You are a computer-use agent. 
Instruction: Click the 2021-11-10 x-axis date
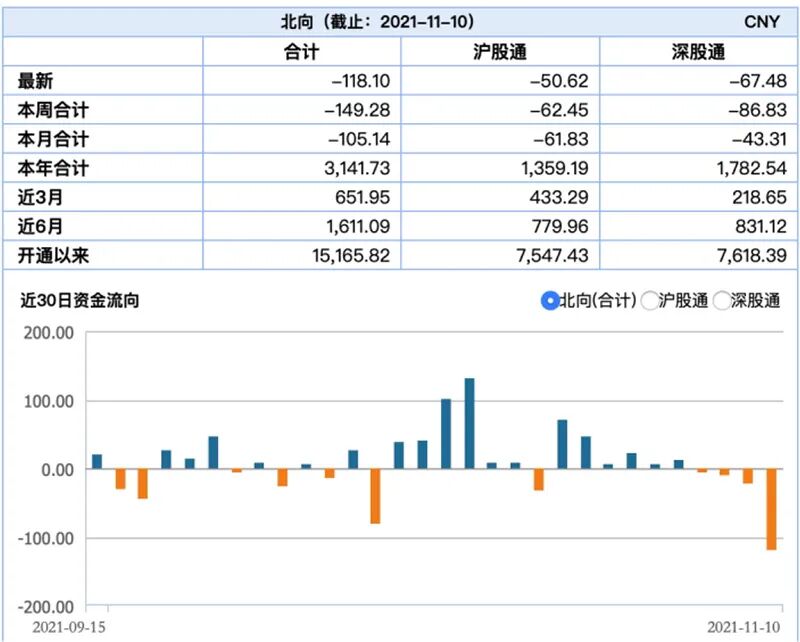click(x=743, y=627)
